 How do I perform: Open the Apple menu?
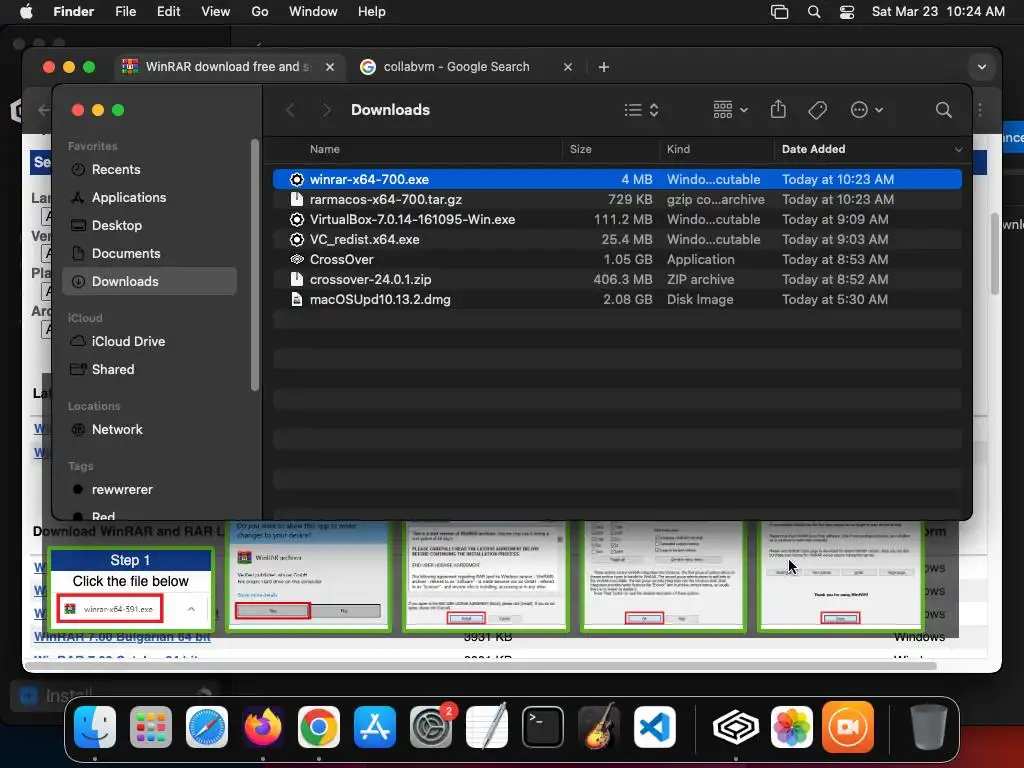[x=26, y=12]
